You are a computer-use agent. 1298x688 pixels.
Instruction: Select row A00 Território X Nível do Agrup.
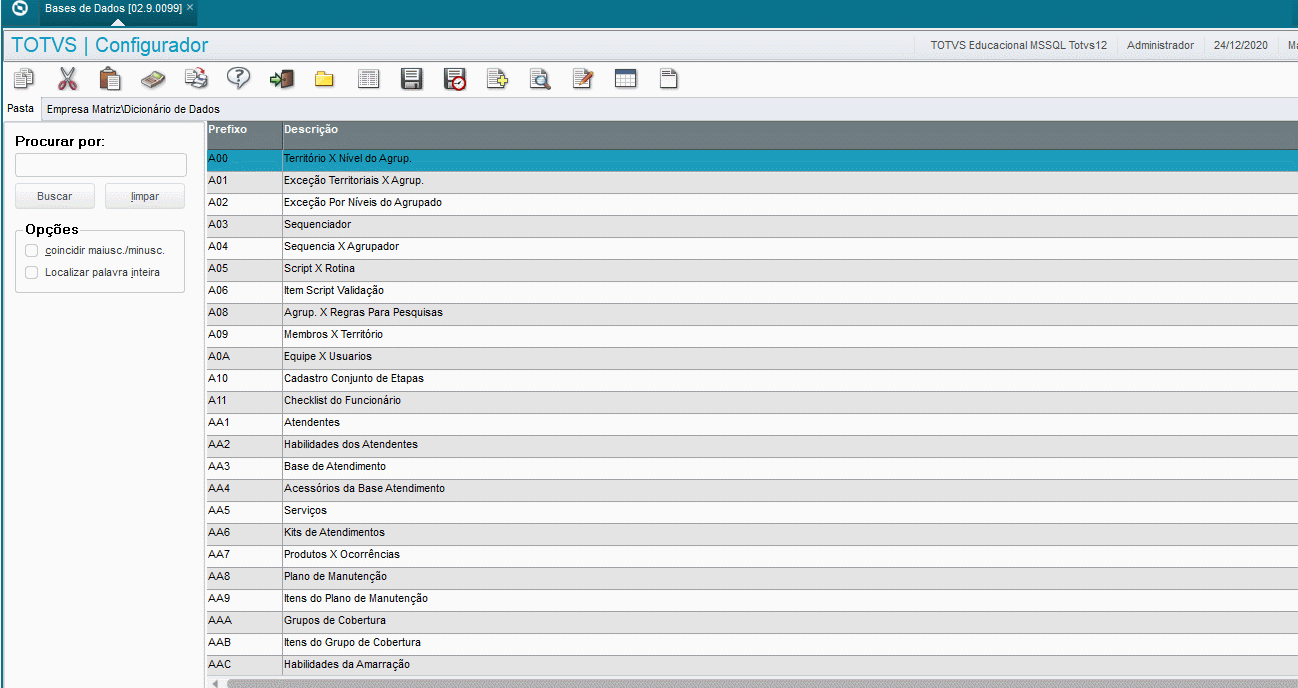tap(752, 160)
